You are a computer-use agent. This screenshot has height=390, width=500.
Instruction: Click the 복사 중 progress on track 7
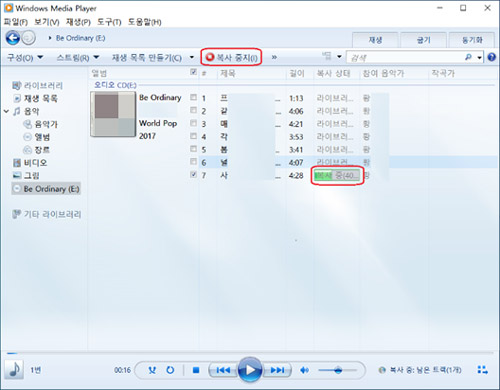[x=337, y=175]
